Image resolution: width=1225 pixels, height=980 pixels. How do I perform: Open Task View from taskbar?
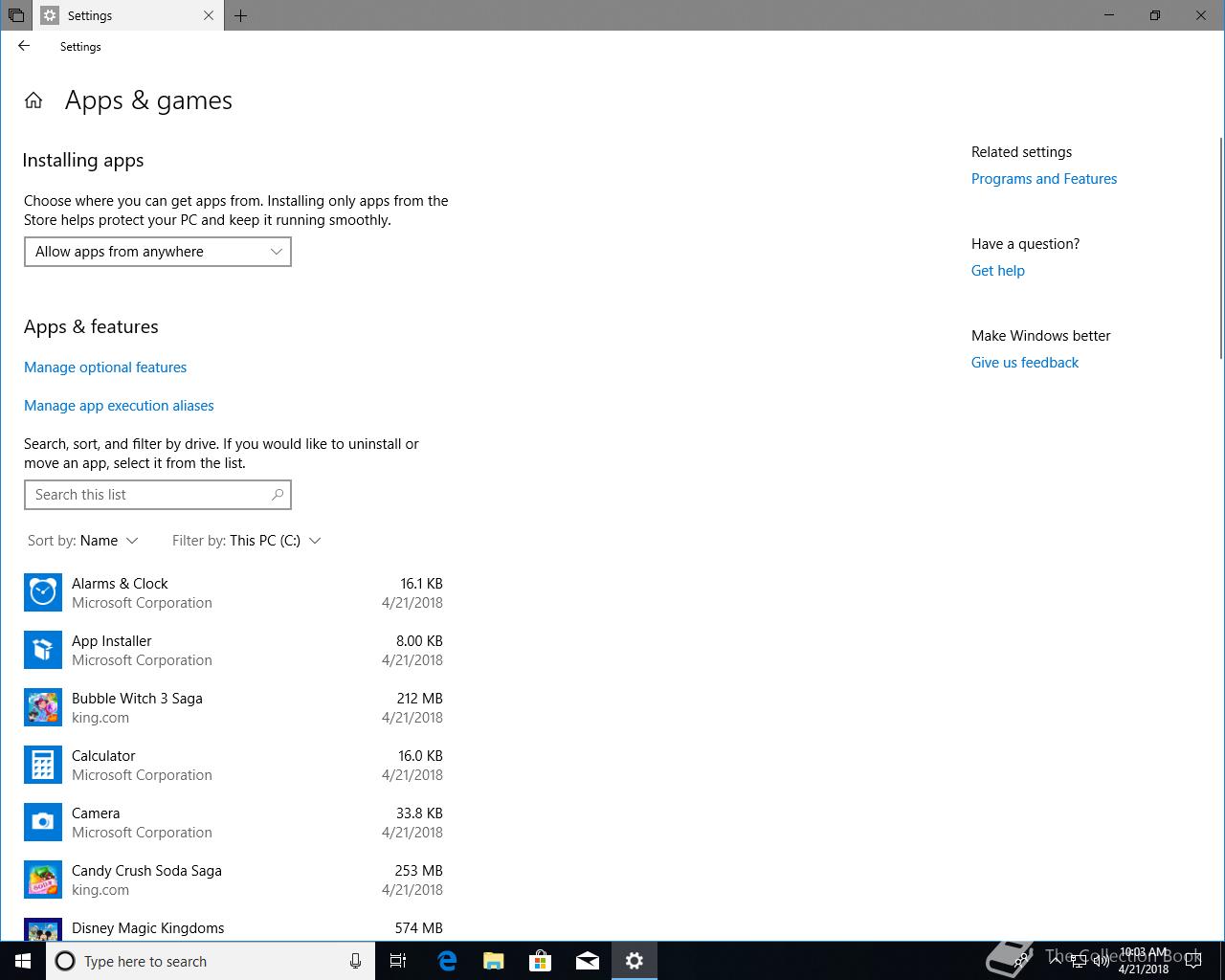[x=398, y=961]
